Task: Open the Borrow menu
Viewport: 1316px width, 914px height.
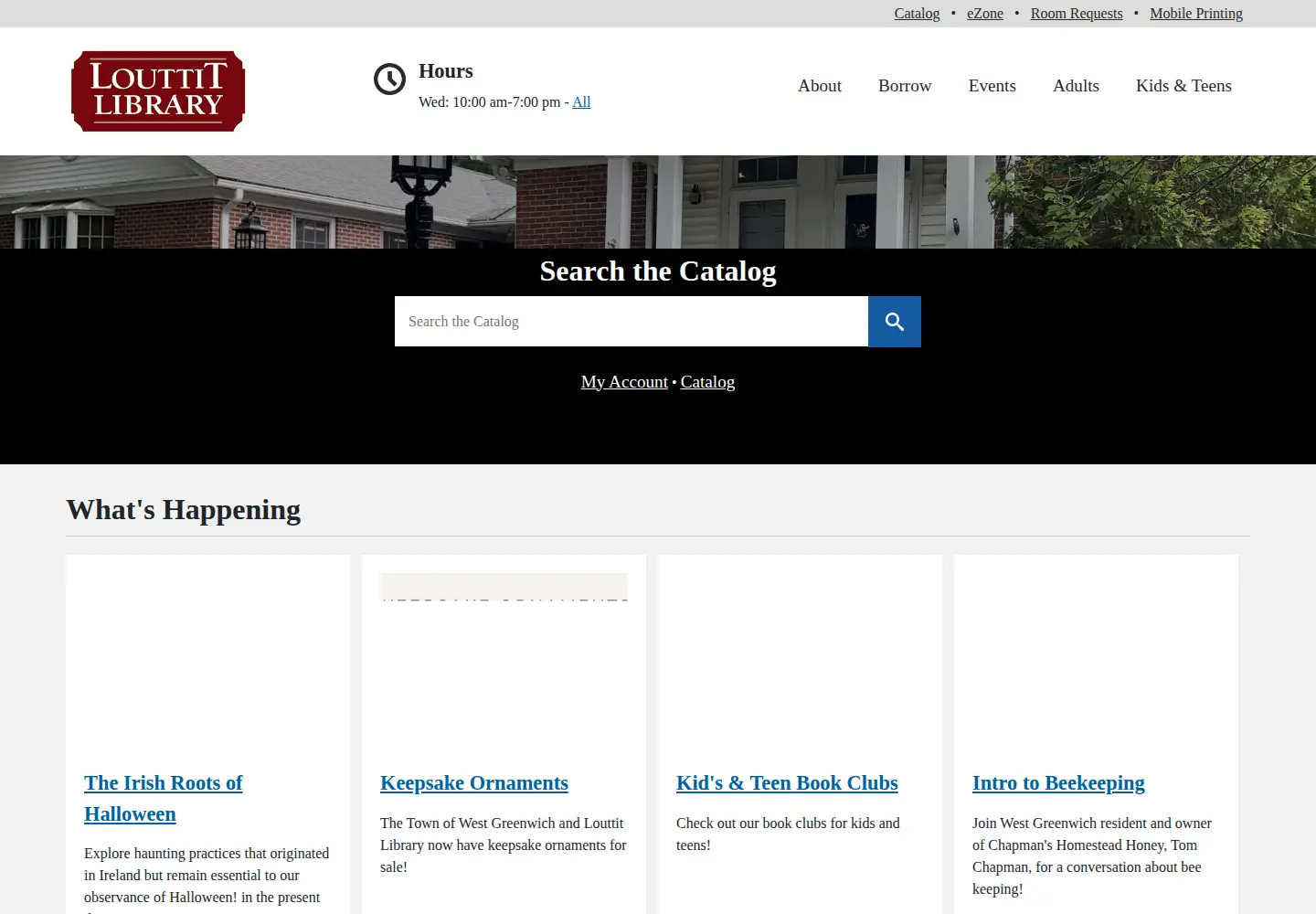Action: [905, 86]
